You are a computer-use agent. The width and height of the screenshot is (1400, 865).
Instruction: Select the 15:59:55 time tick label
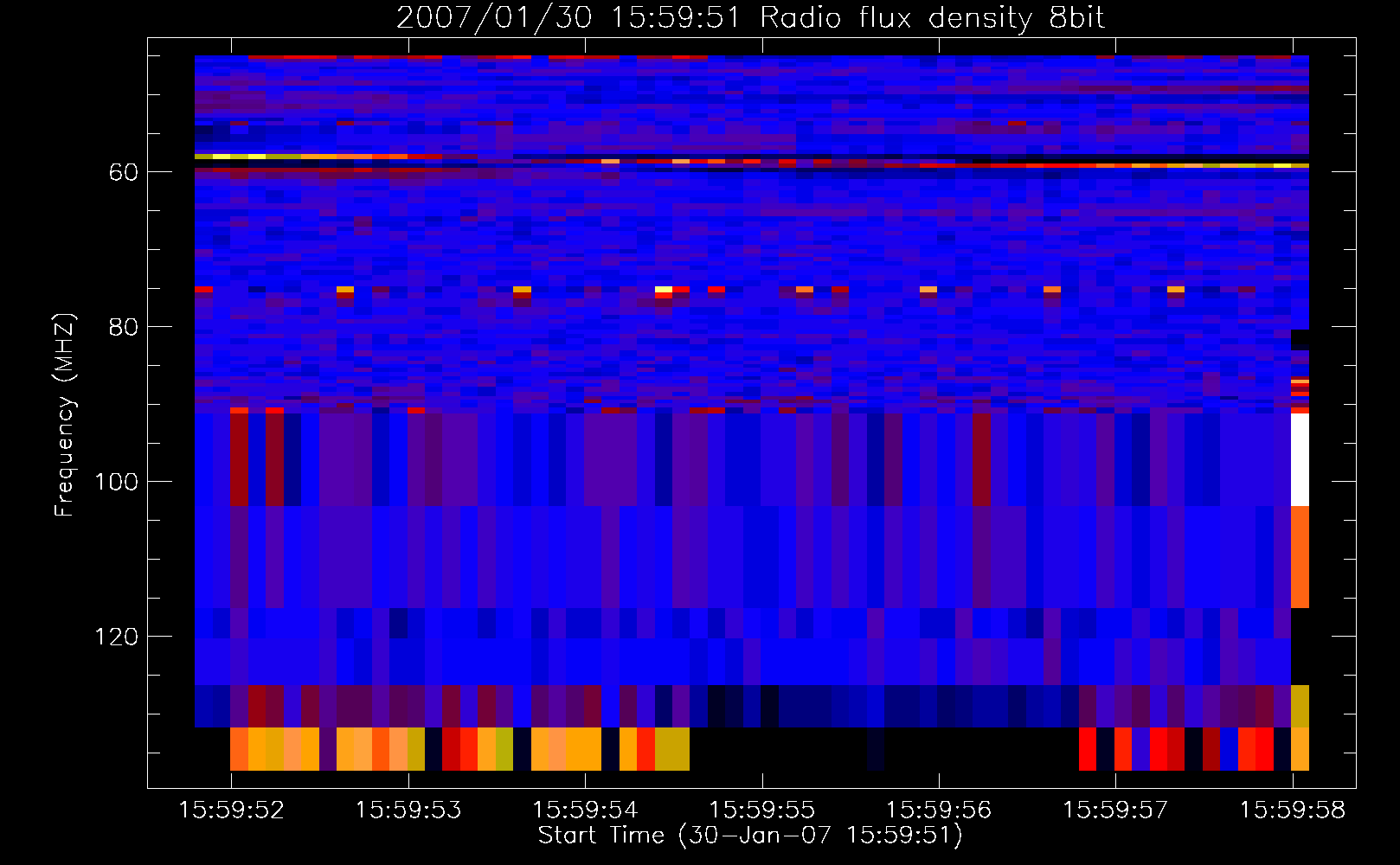point(762,811)
